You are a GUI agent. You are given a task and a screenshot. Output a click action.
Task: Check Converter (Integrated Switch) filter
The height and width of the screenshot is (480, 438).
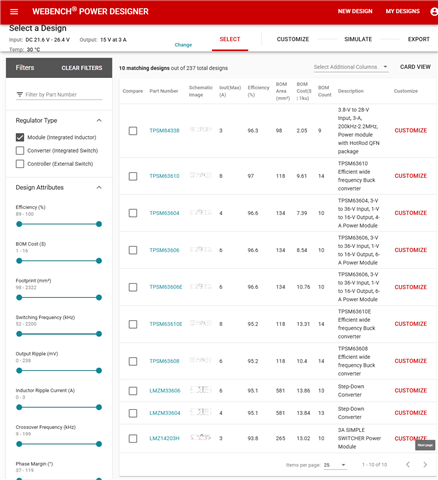(20, 151)
